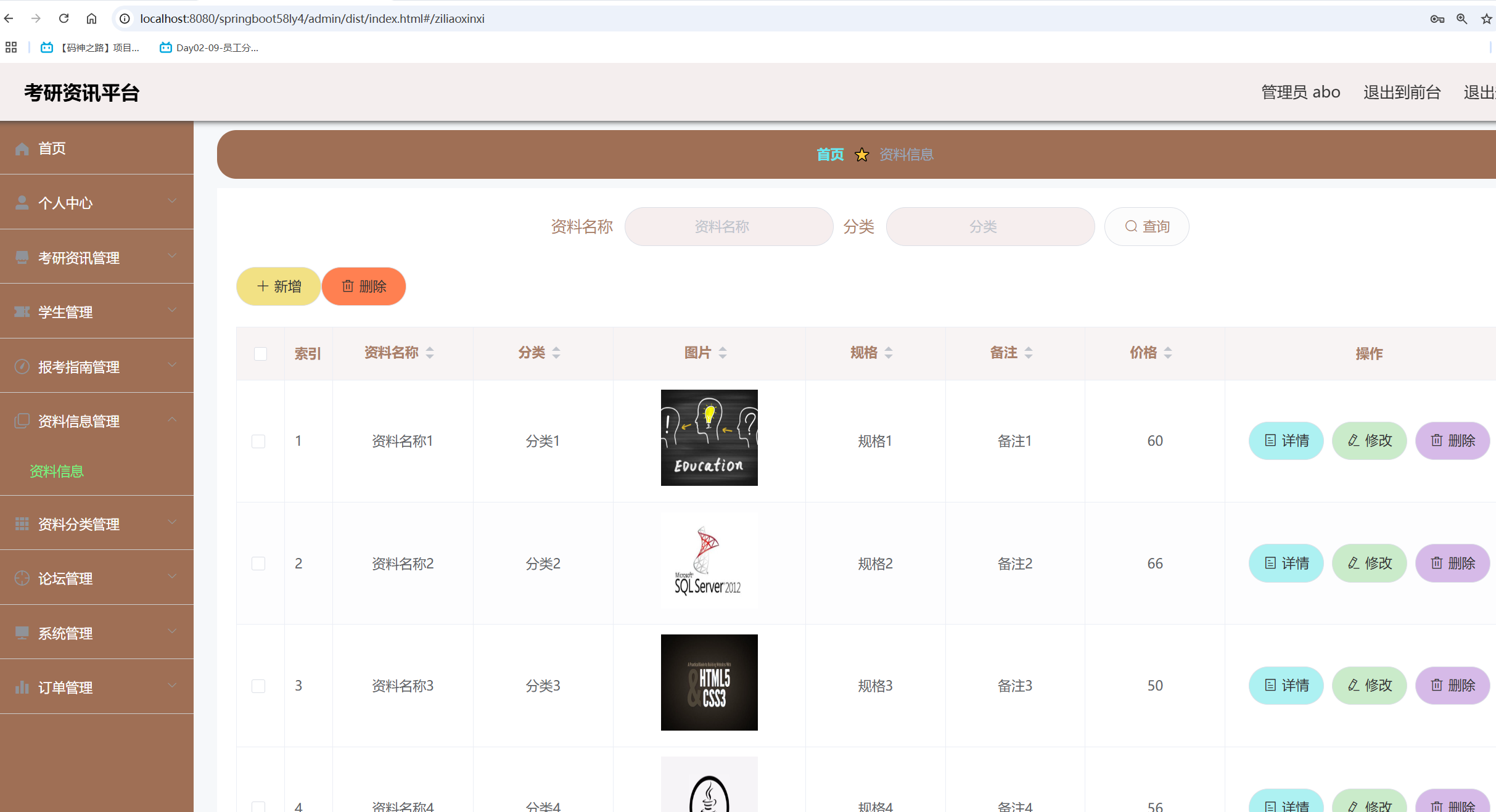Click the 报考指南管理 compass icon
Viewport: 1496px width, 812px height.
pyautogui.click(x=22, y=366)
